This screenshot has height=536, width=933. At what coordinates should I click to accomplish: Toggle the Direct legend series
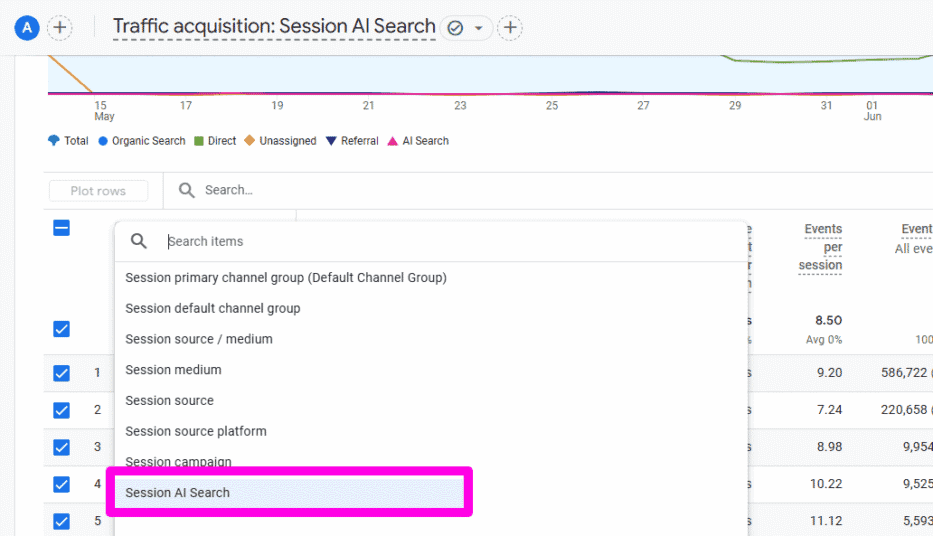(x=215, y=141)
